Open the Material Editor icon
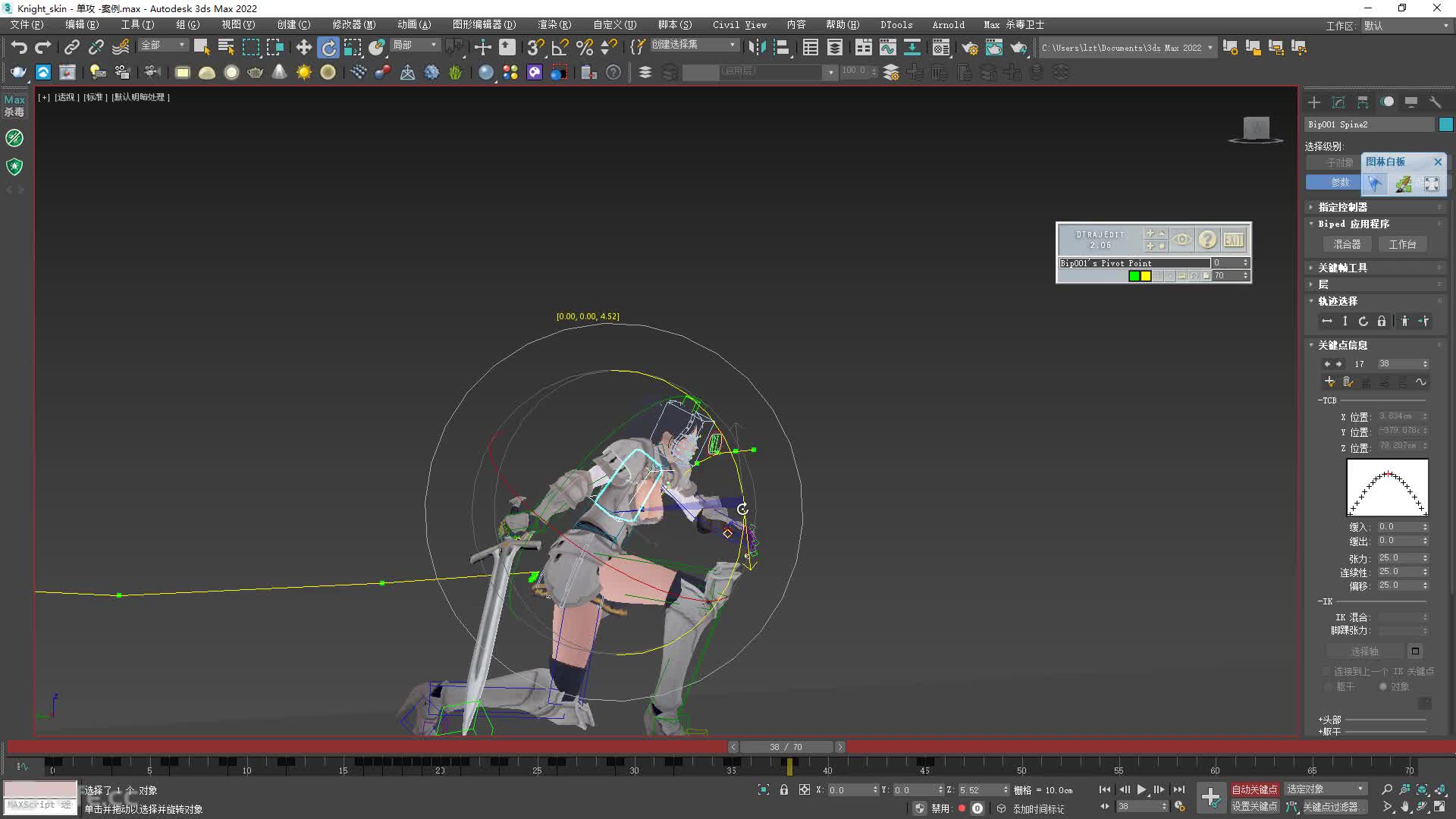This screenshot has width=1456, height=819. point(941,47)
